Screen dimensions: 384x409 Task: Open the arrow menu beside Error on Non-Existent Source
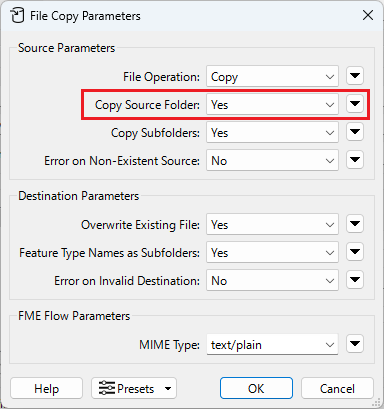point(355,160)
